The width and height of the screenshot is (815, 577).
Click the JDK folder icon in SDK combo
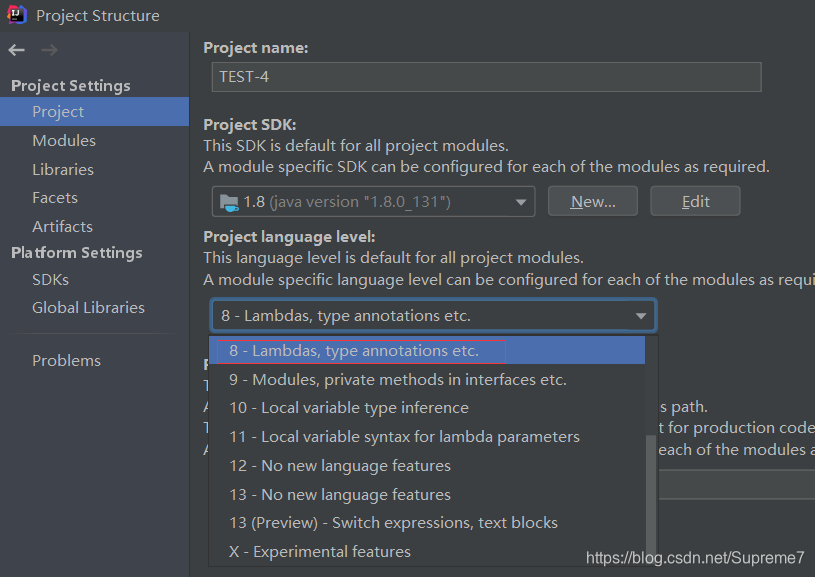point(228,202)
